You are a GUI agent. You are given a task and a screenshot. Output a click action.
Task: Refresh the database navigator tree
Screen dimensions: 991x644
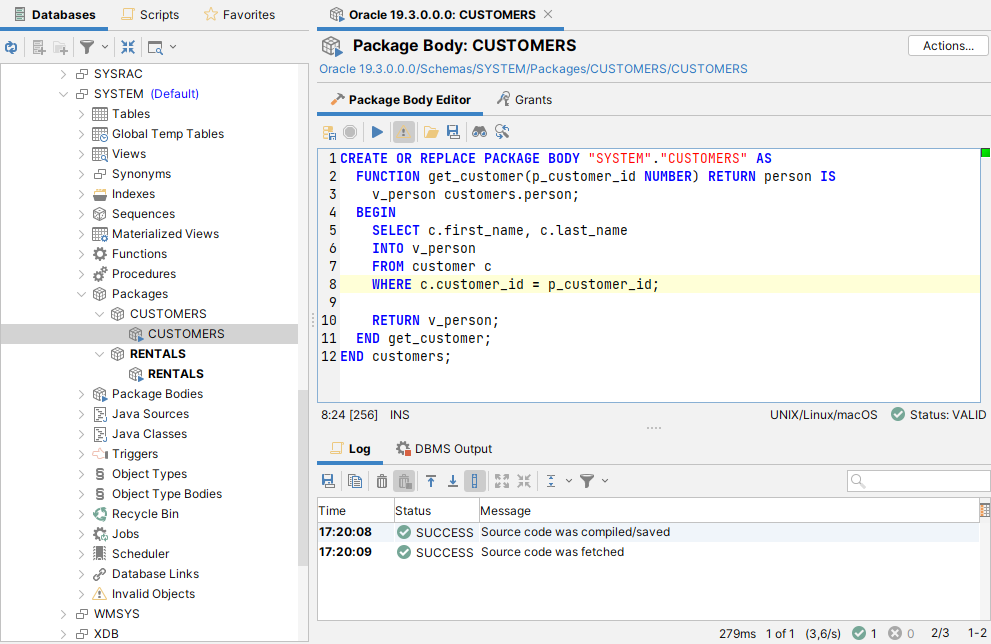[11, 46]
